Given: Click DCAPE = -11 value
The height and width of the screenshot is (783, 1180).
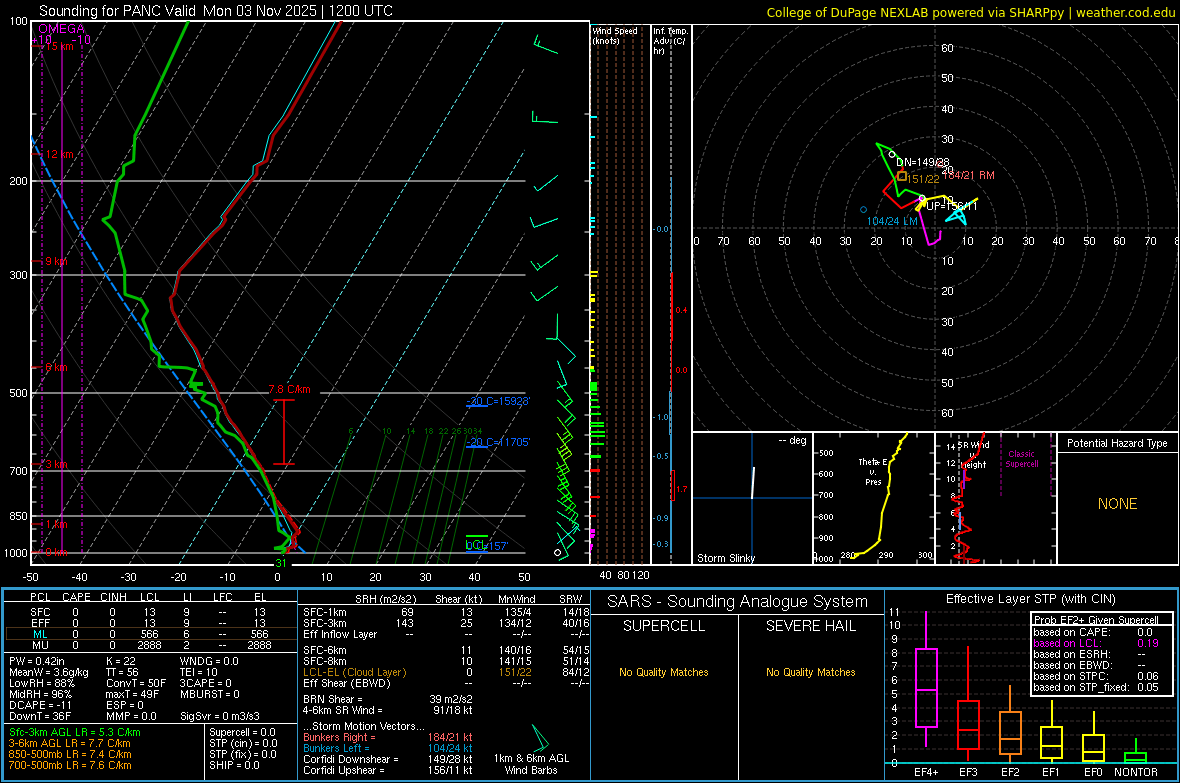Looking at the screenshot, I should [40, 705].
